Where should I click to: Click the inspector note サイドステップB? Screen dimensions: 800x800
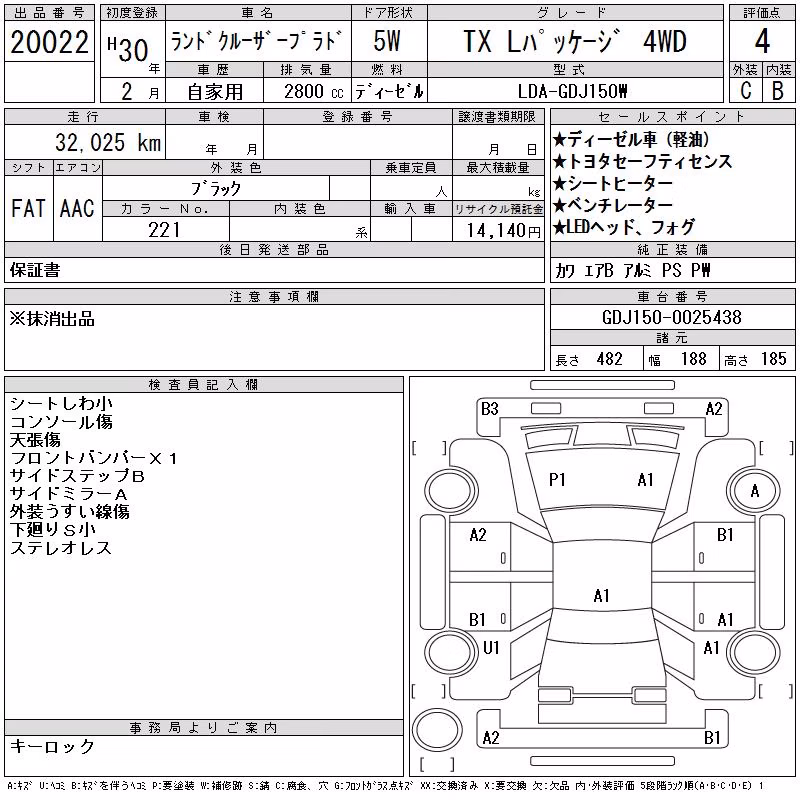tap(77, 476)
